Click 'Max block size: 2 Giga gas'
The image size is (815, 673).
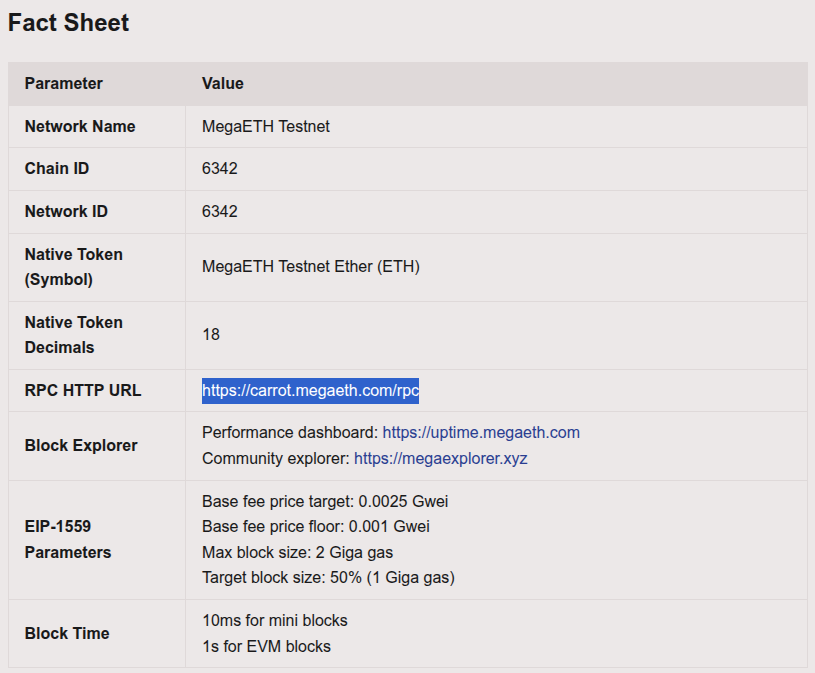point(297,552)
